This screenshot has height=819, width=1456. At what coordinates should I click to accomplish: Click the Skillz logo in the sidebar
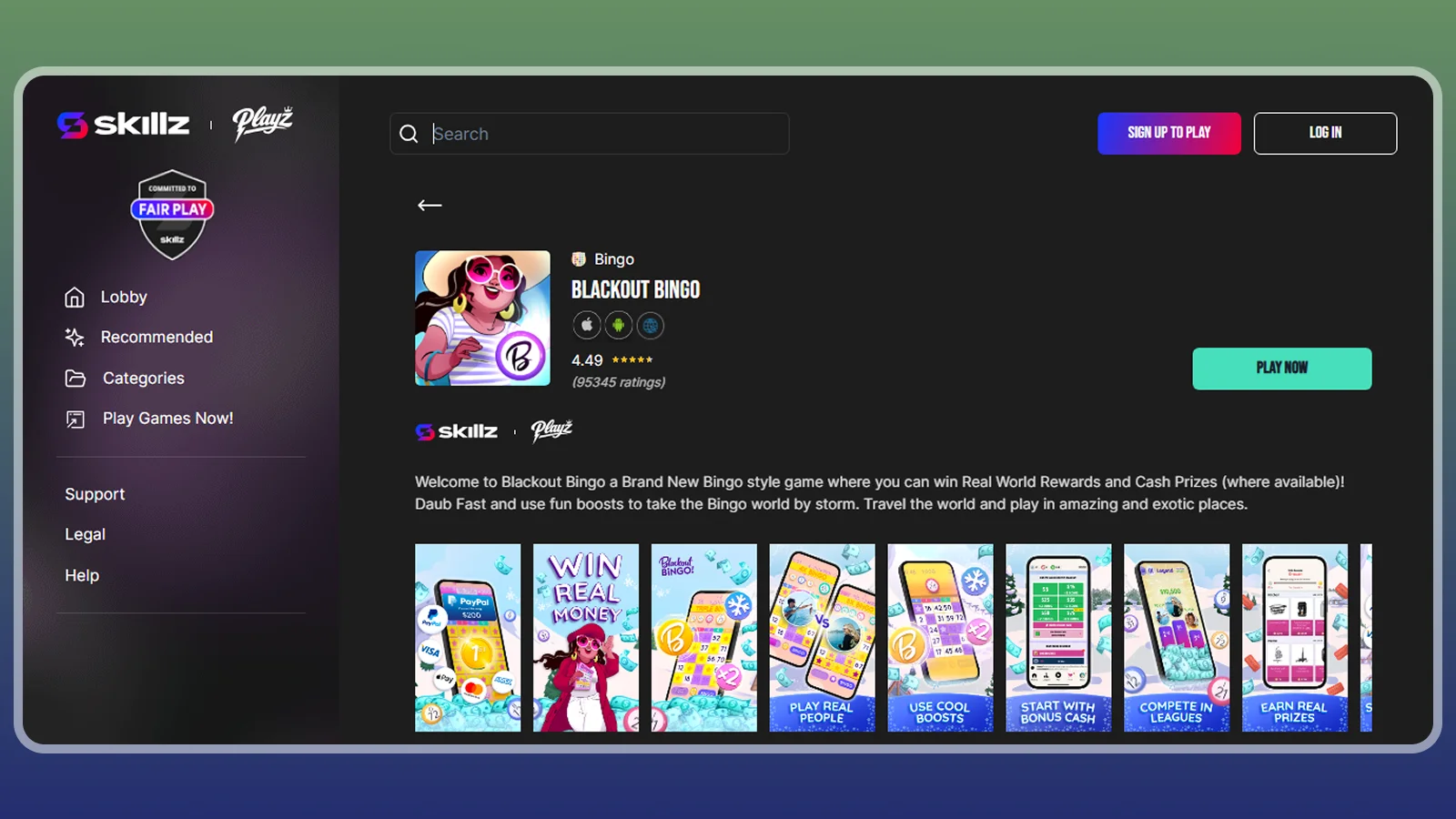[124, 124]
